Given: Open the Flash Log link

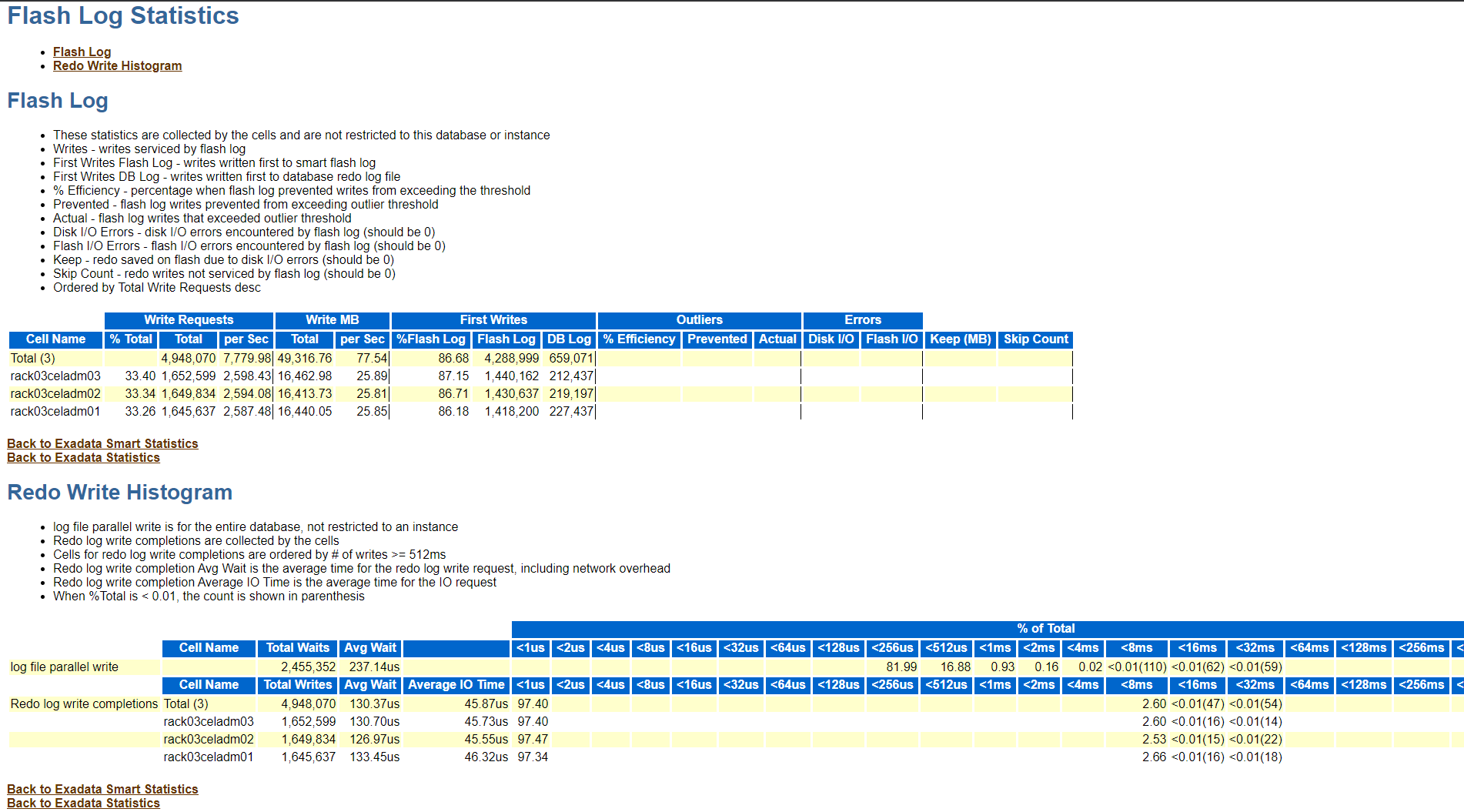Looking at the screenshot, I should tap(82, 52).
